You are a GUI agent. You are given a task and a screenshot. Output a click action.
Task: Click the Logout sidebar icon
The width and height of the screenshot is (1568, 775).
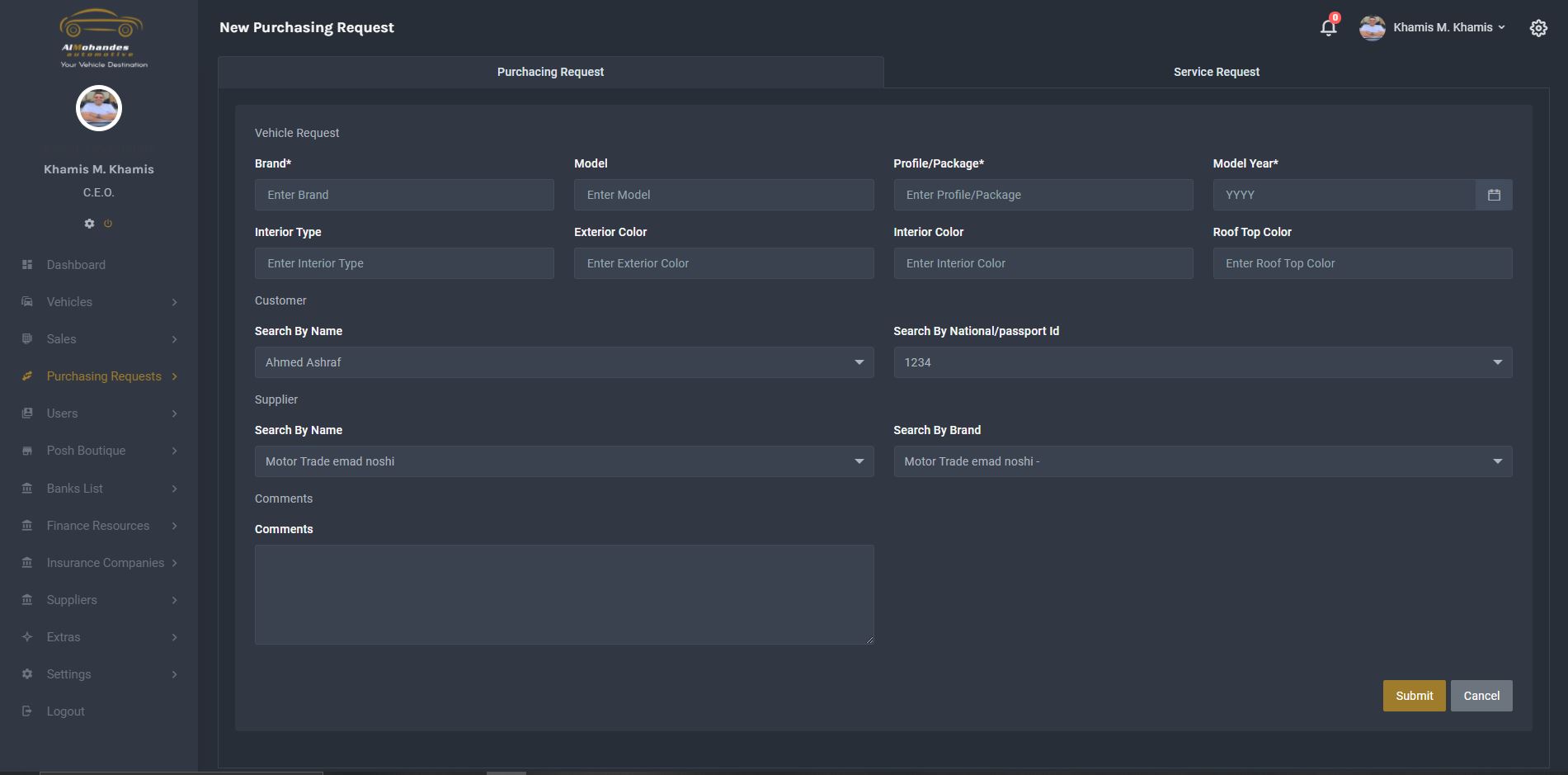(x=27, y=711)
